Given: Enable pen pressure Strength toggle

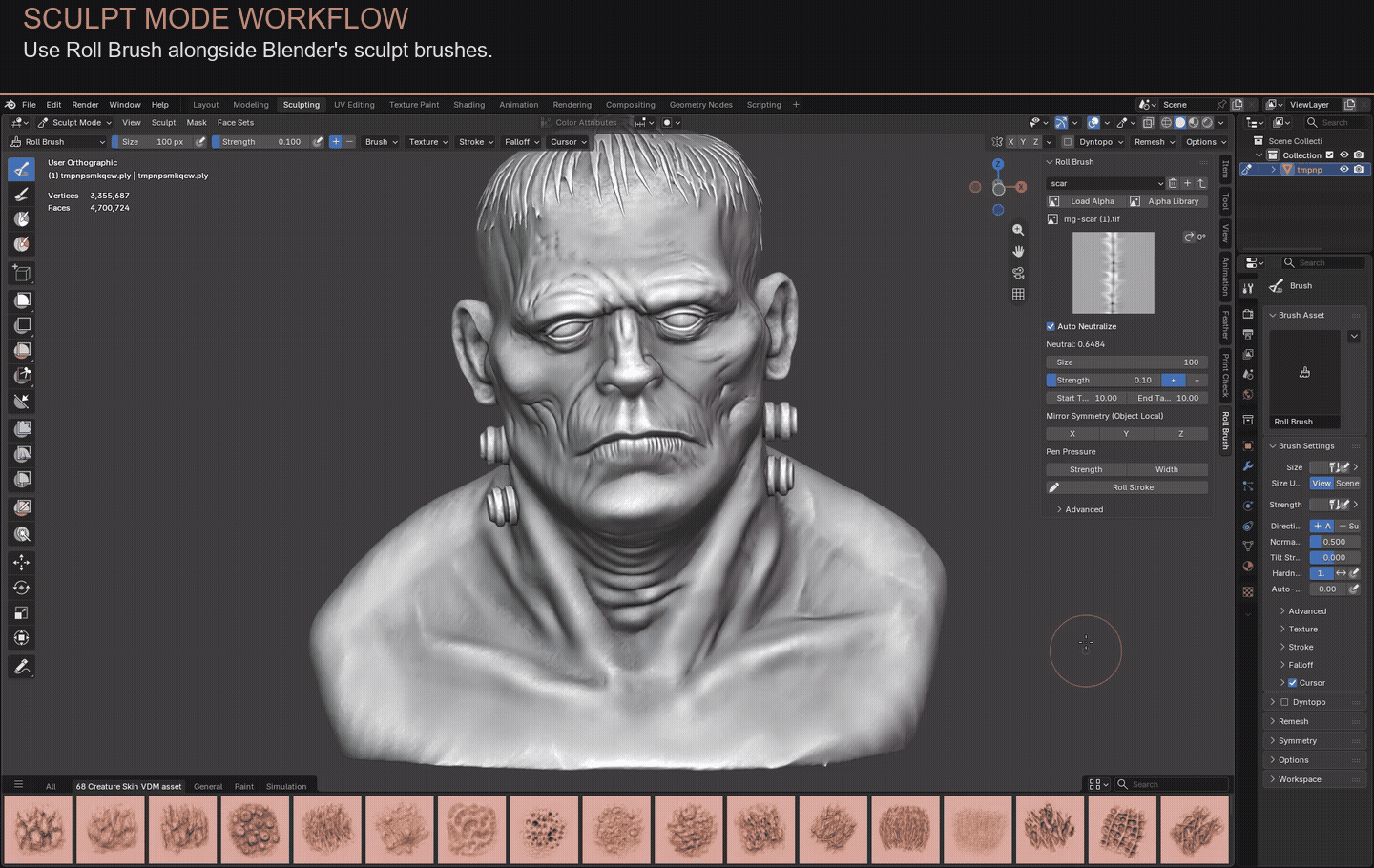Looking at the screenshot, I should click(1086, 469).
